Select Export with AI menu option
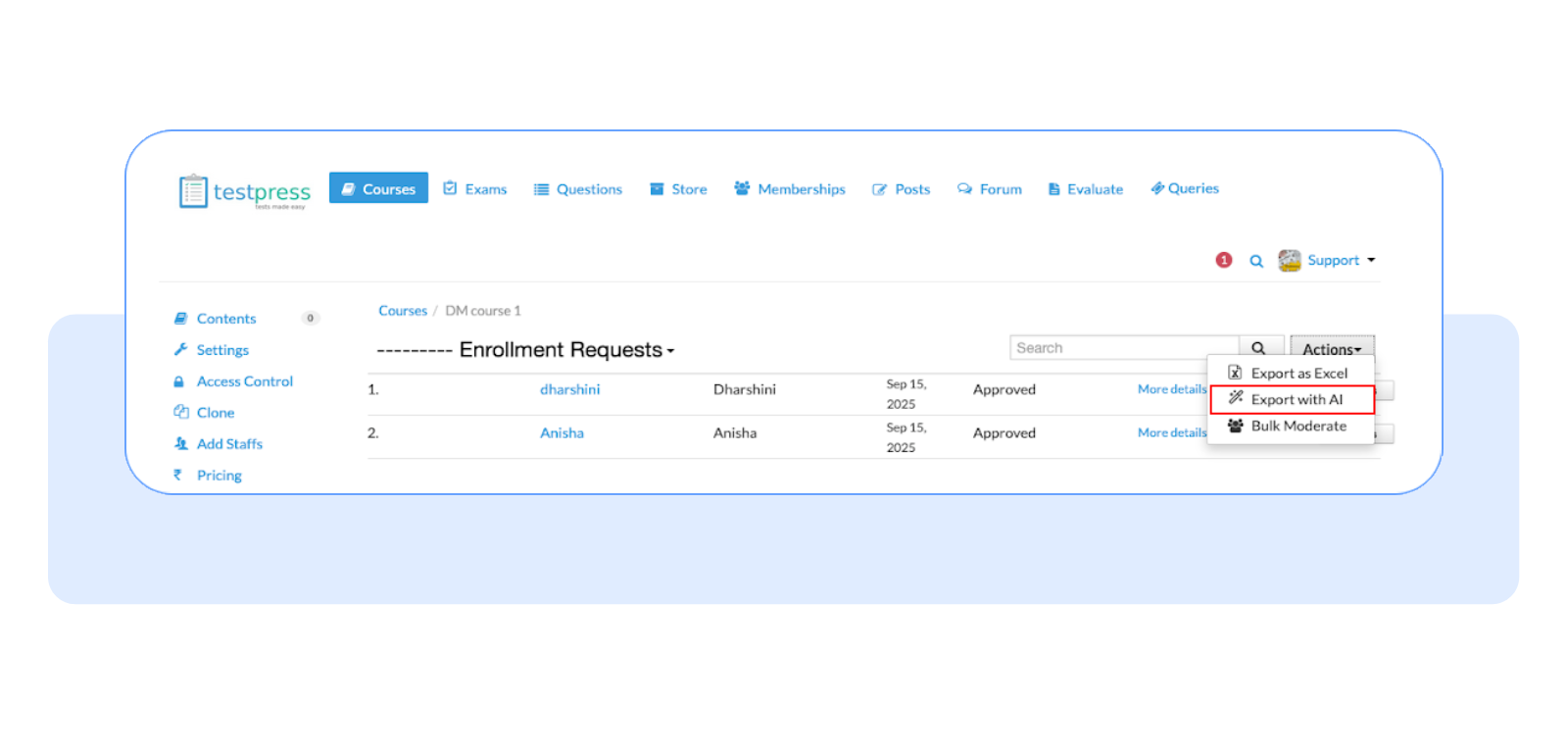Viewport: 1568px width, 755px height. (x=1296, y=399)
